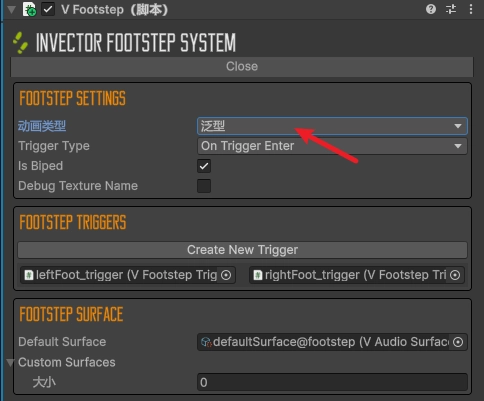This screenshot has height=401, width=484.
Task: Open the component help reference icon
Action: [431, 9]
